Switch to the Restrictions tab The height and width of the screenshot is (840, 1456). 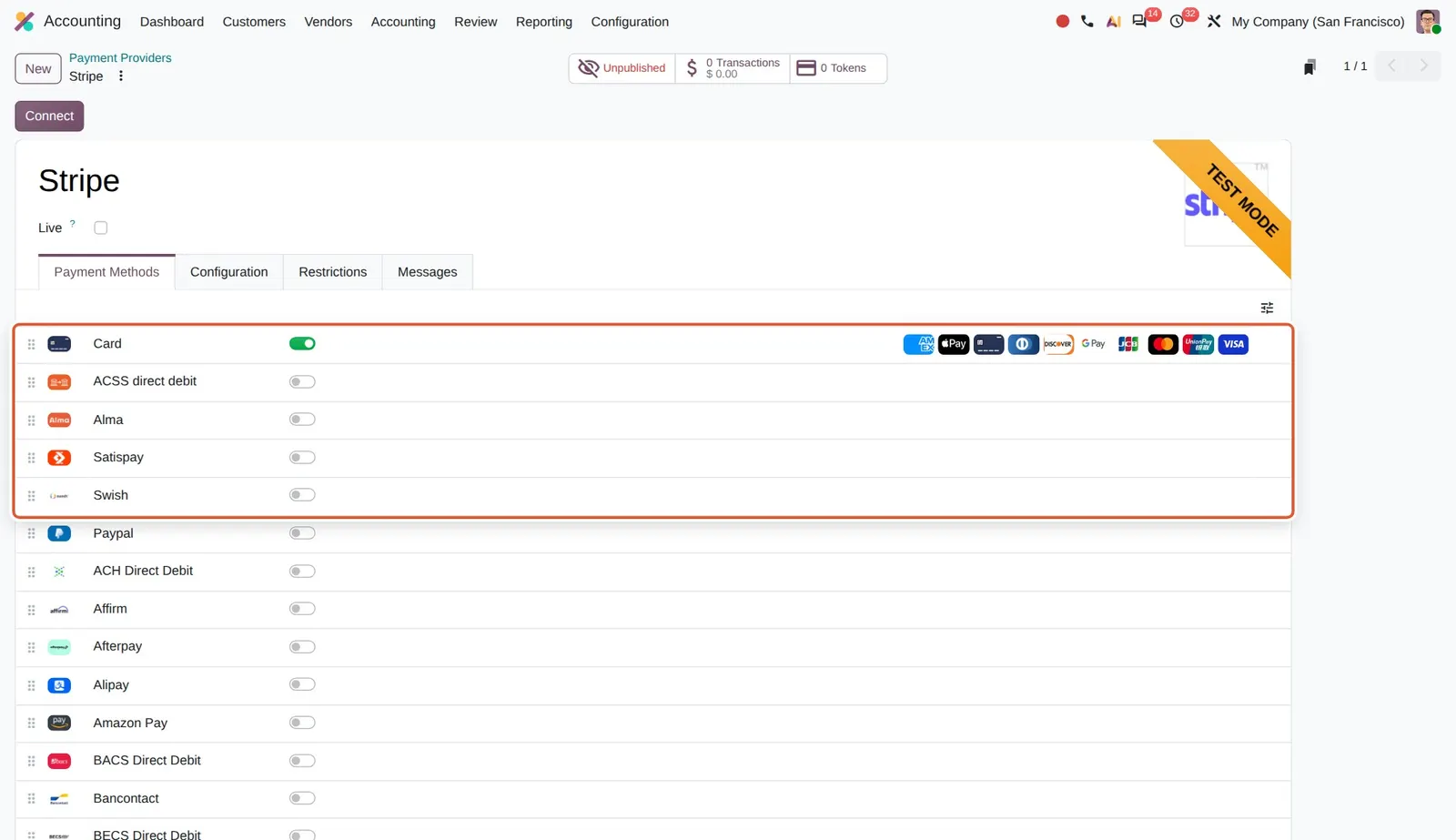tap(333, 272)
